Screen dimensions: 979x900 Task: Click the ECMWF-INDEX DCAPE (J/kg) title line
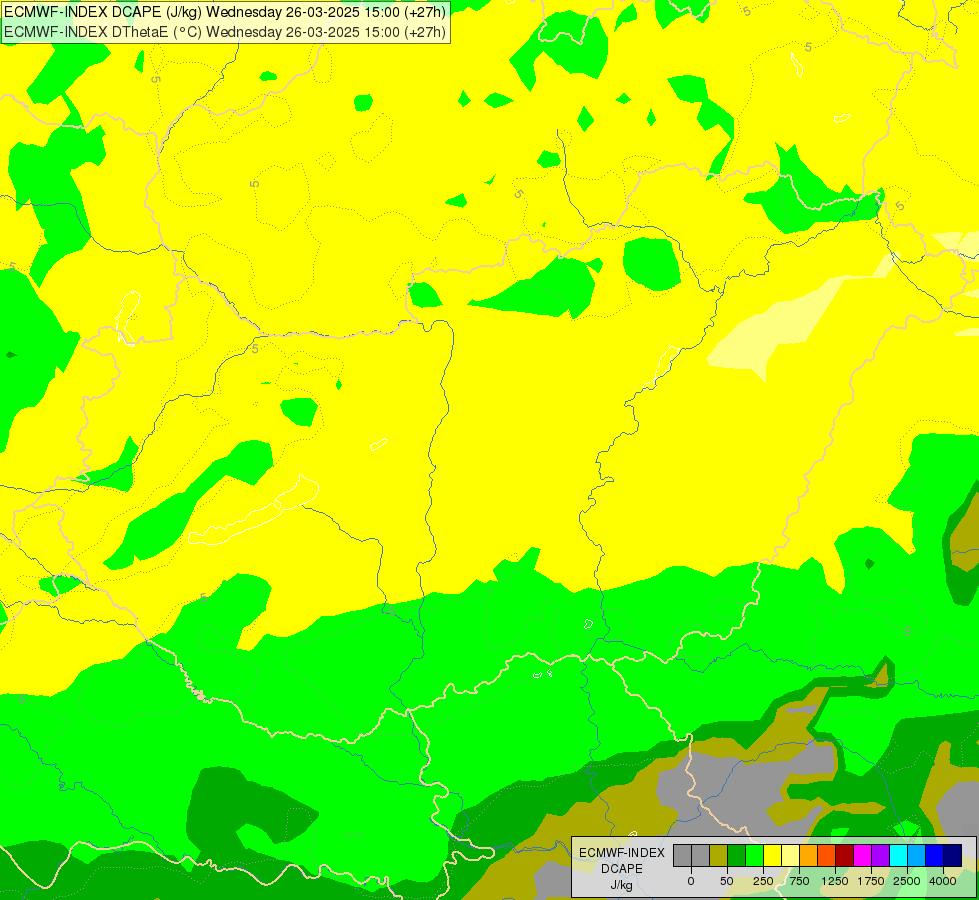[225, 12]
